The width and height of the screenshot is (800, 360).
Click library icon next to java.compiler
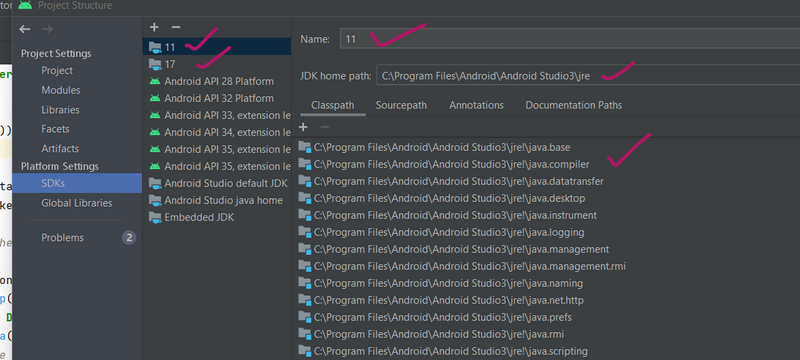(305, 164)
